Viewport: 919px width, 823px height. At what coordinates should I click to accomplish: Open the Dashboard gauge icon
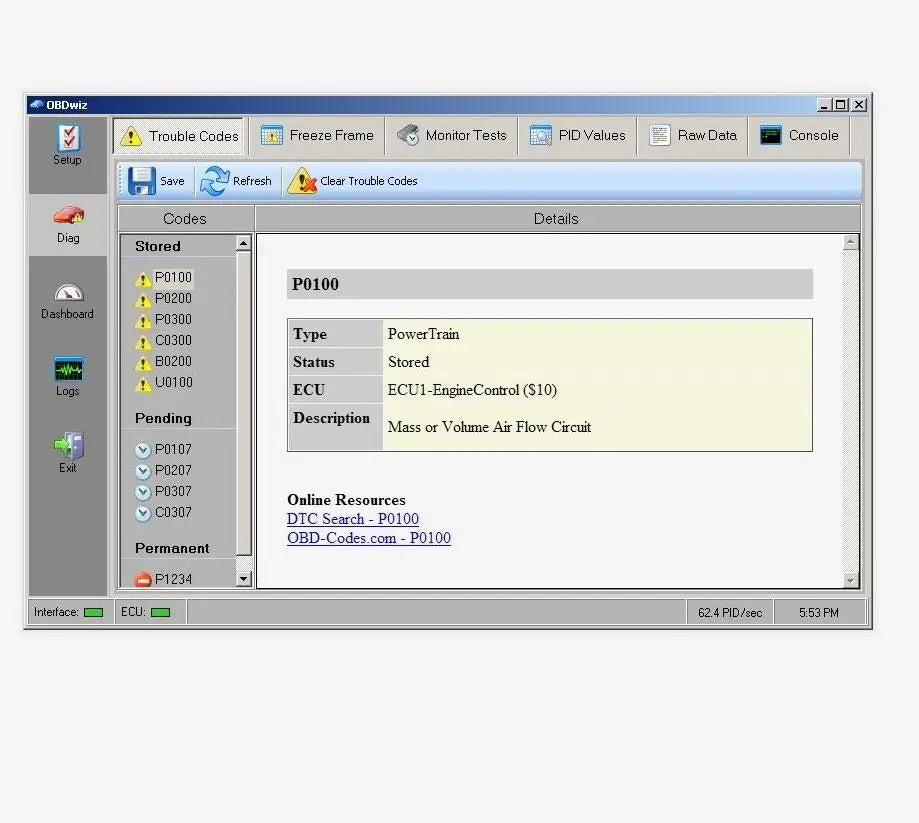click(69, 292)
